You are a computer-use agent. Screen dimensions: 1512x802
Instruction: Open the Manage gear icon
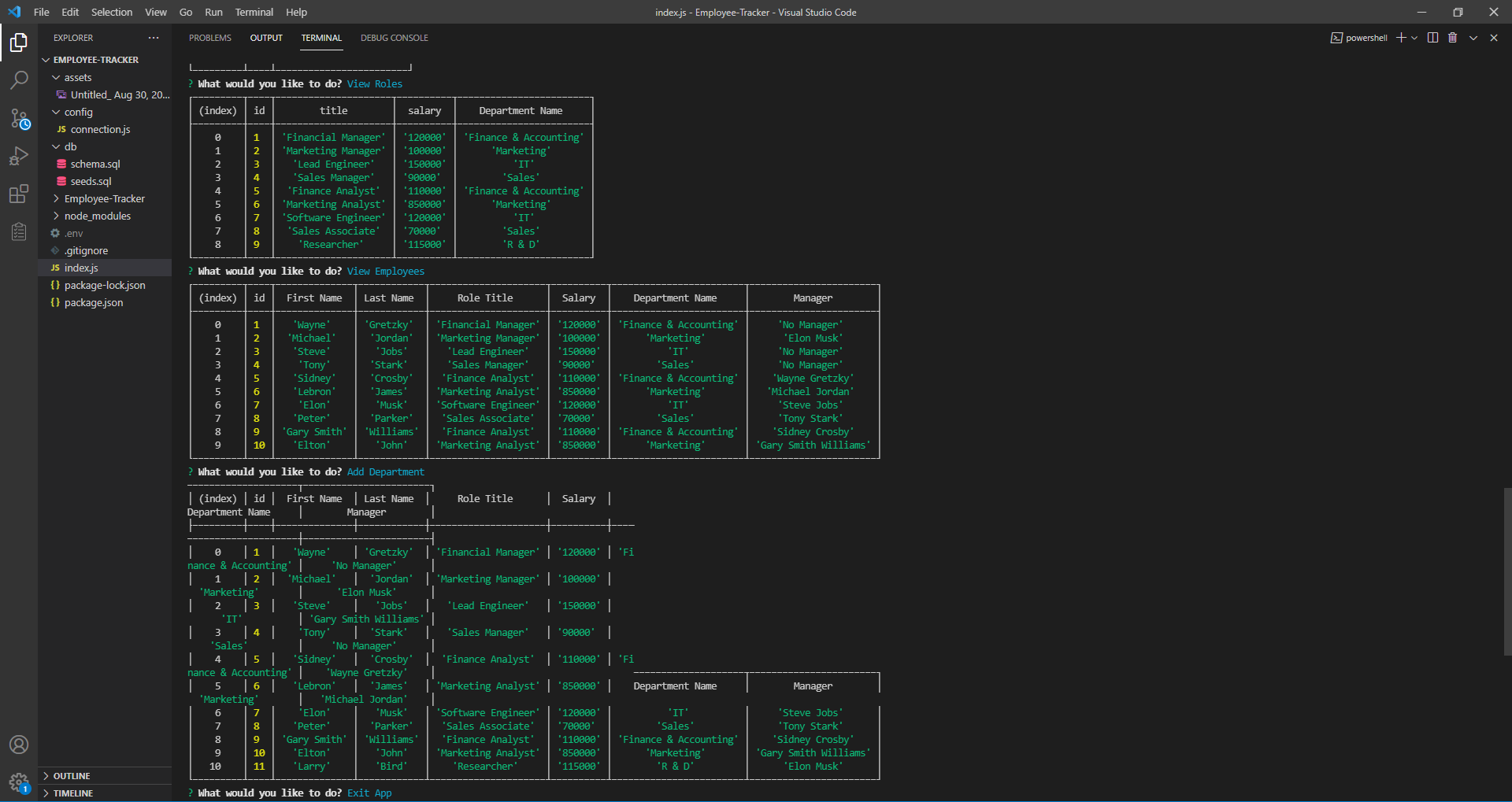point(19,782)
